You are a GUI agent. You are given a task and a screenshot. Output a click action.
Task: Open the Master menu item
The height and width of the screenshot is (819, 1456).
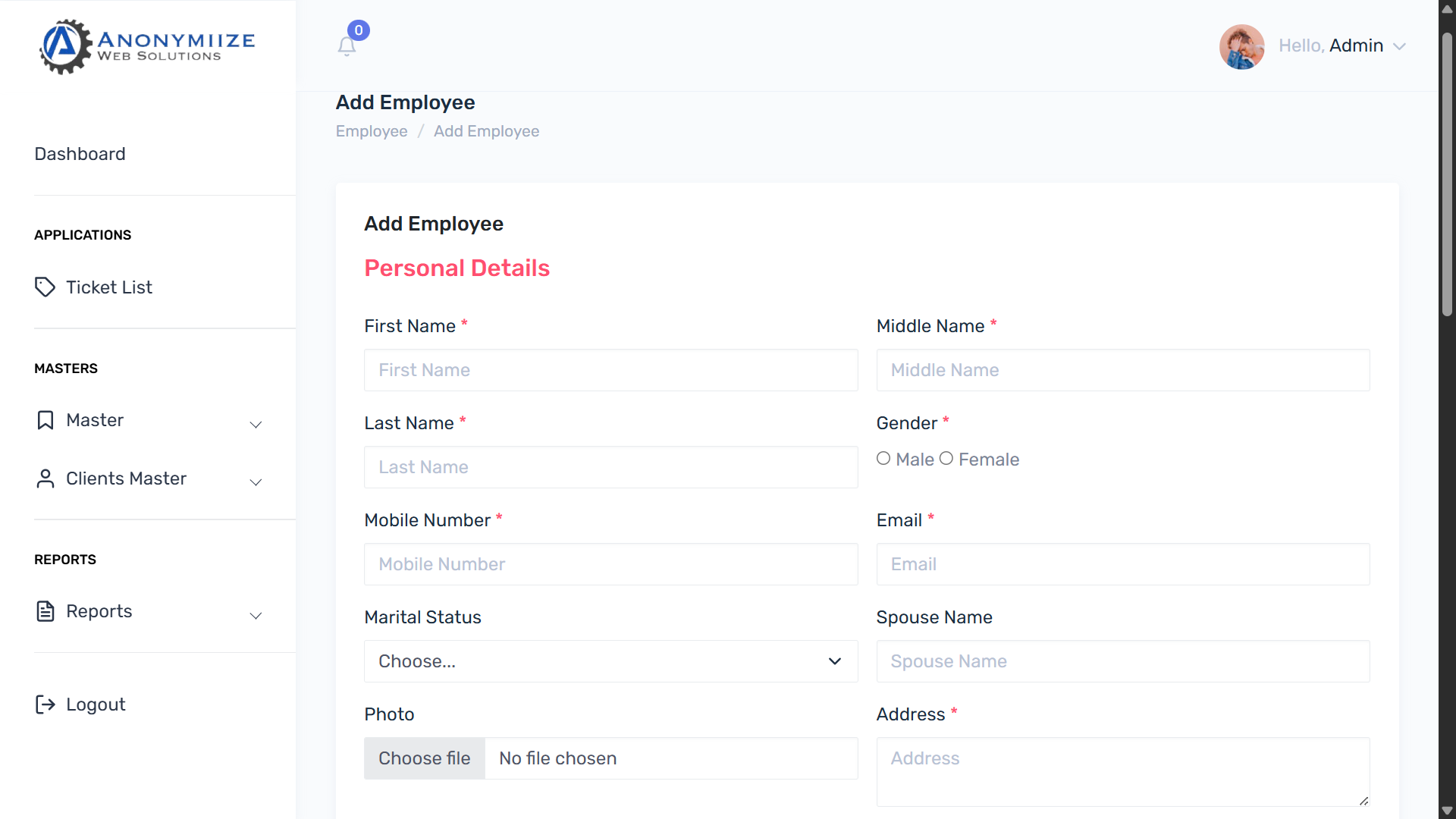click(95, 420)
